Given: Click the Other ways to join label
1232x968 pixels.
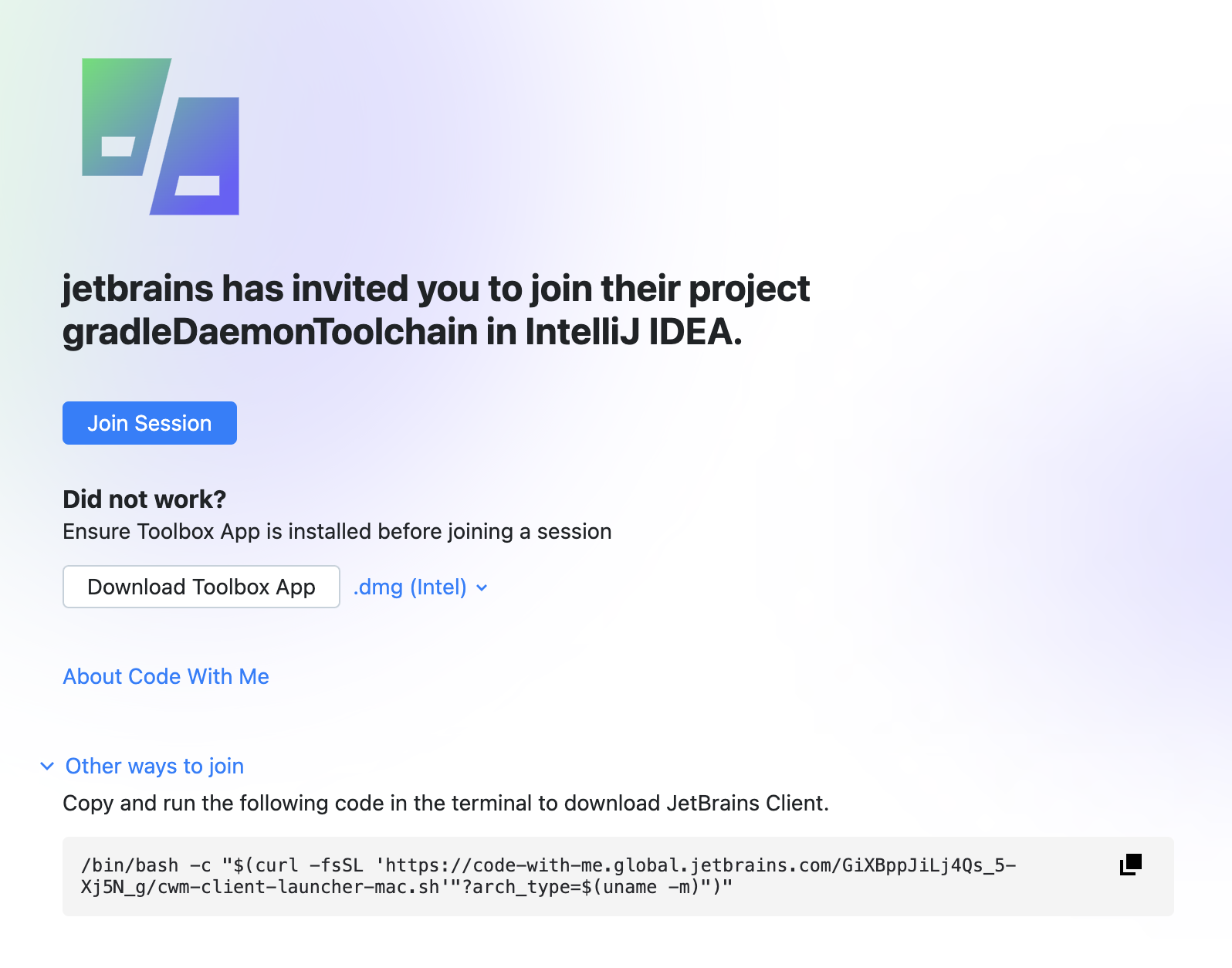Looking at the screenshot, I should pyautogui.click(x=154, y=766).
